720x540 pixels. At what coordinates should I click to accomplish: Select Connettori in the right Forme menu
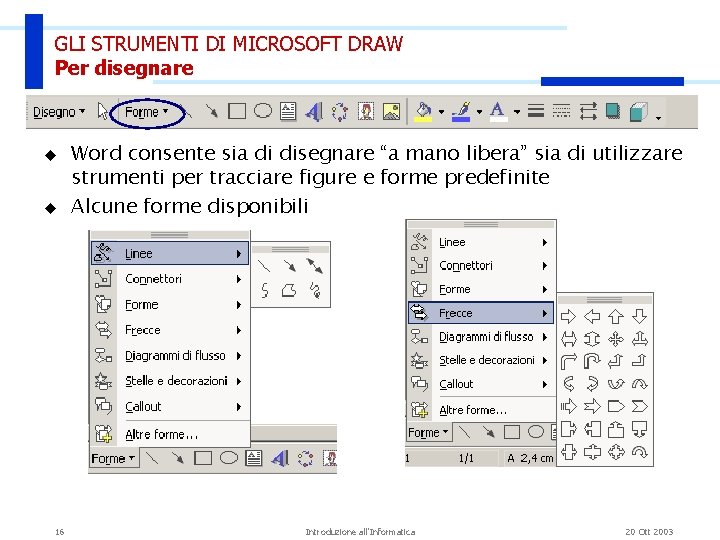[481, 265]
